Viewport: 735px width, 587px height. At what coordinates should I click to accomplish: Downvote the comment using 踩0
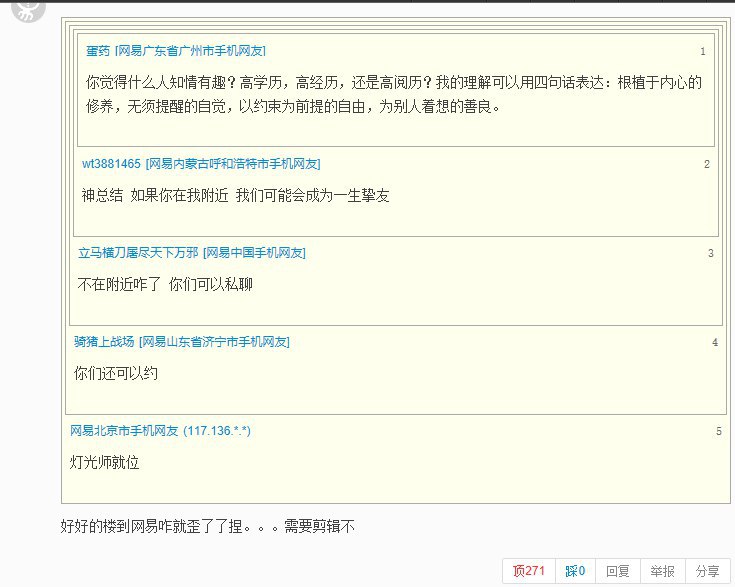click(575, 571)
